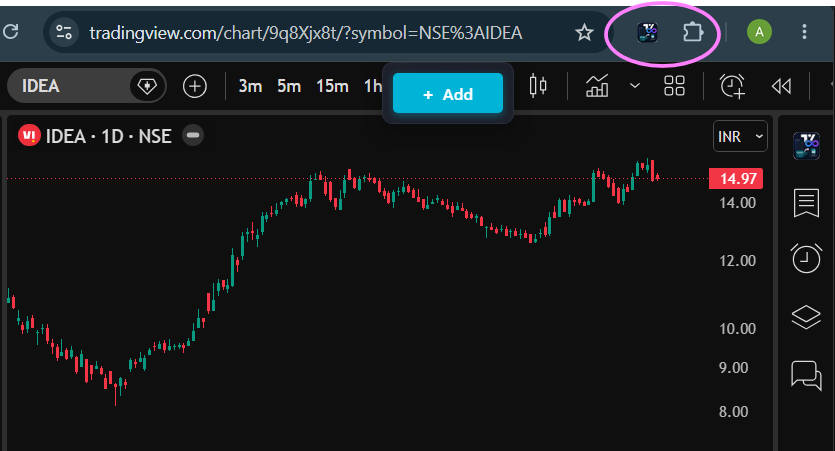This screenshot has height=451, width=835.
Task: Click the 10.00 price axis label
Action: tap(738, 329)
